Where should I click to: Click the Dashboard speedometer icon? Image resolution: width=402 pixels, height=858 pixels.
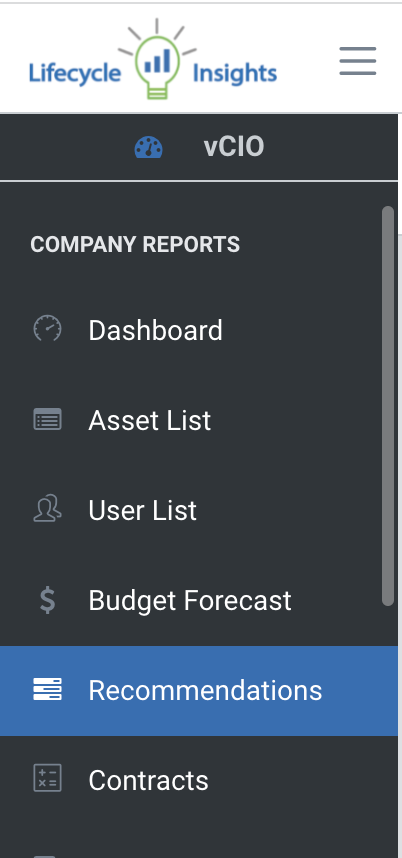48,329
